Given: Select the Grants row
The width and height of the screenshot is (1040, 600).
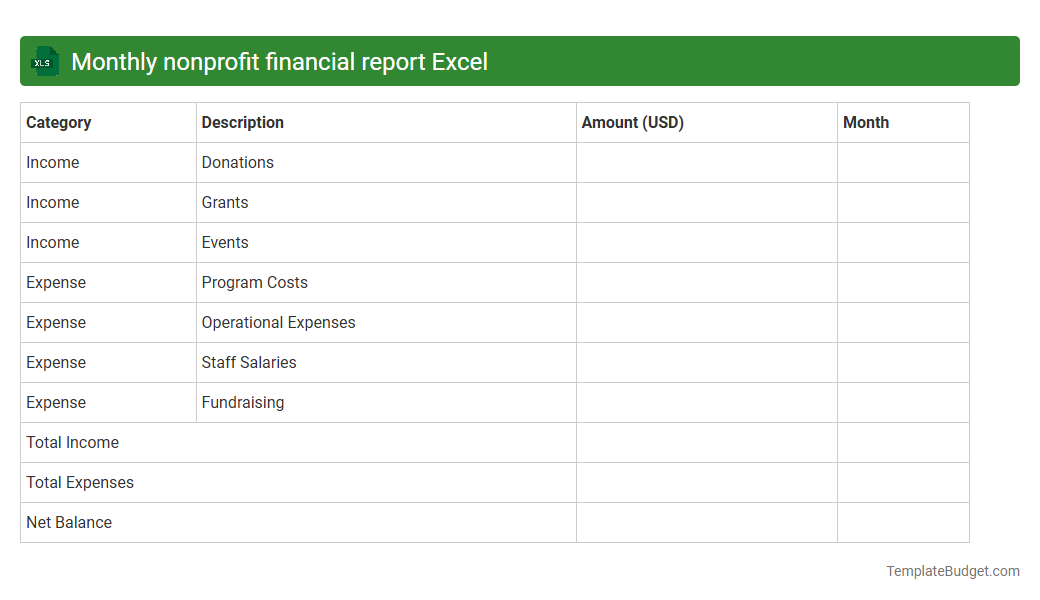Looking at the screenshot, I should [224, 202].
